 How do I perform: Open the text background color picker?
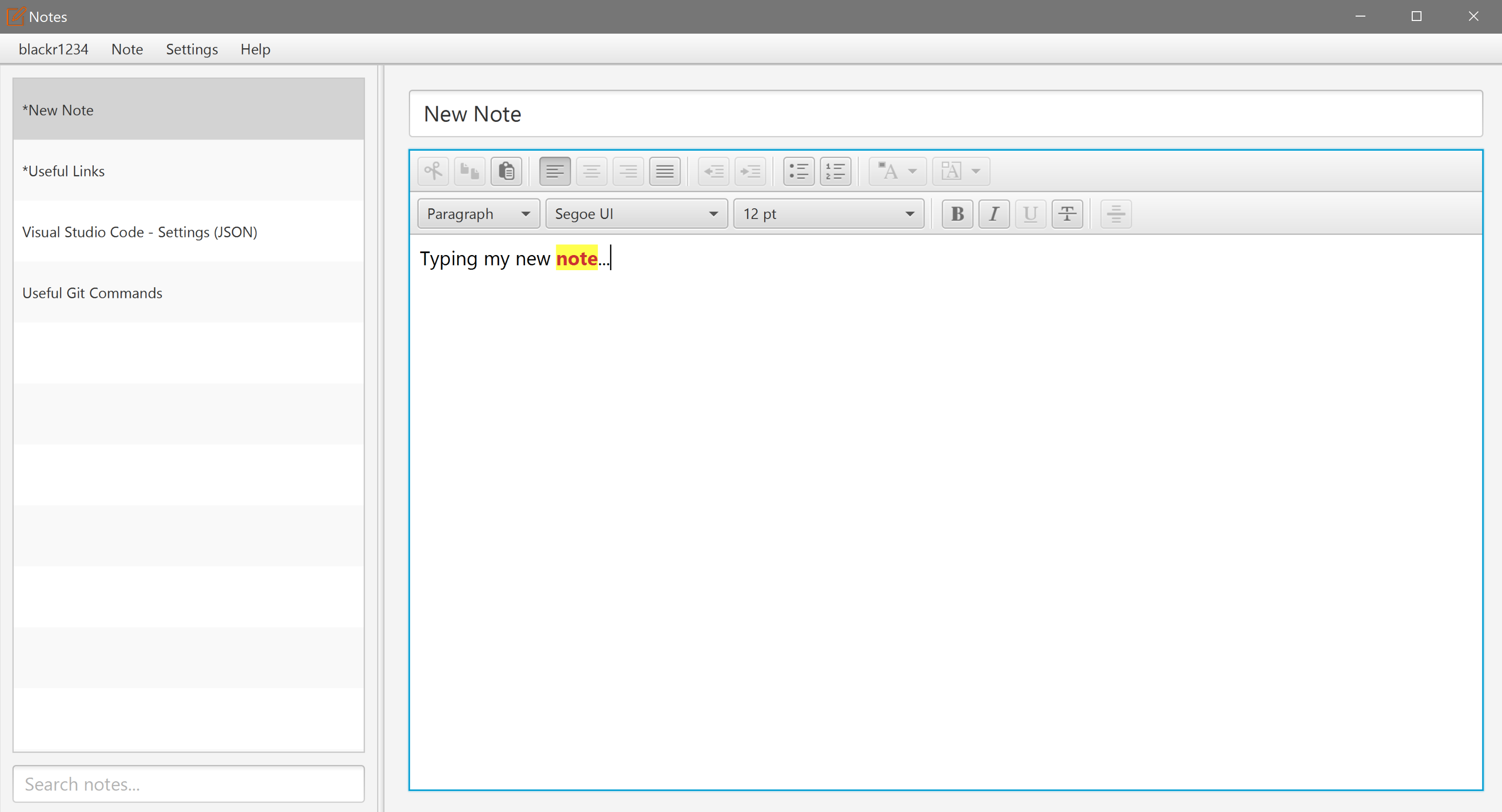coord(961,171)
